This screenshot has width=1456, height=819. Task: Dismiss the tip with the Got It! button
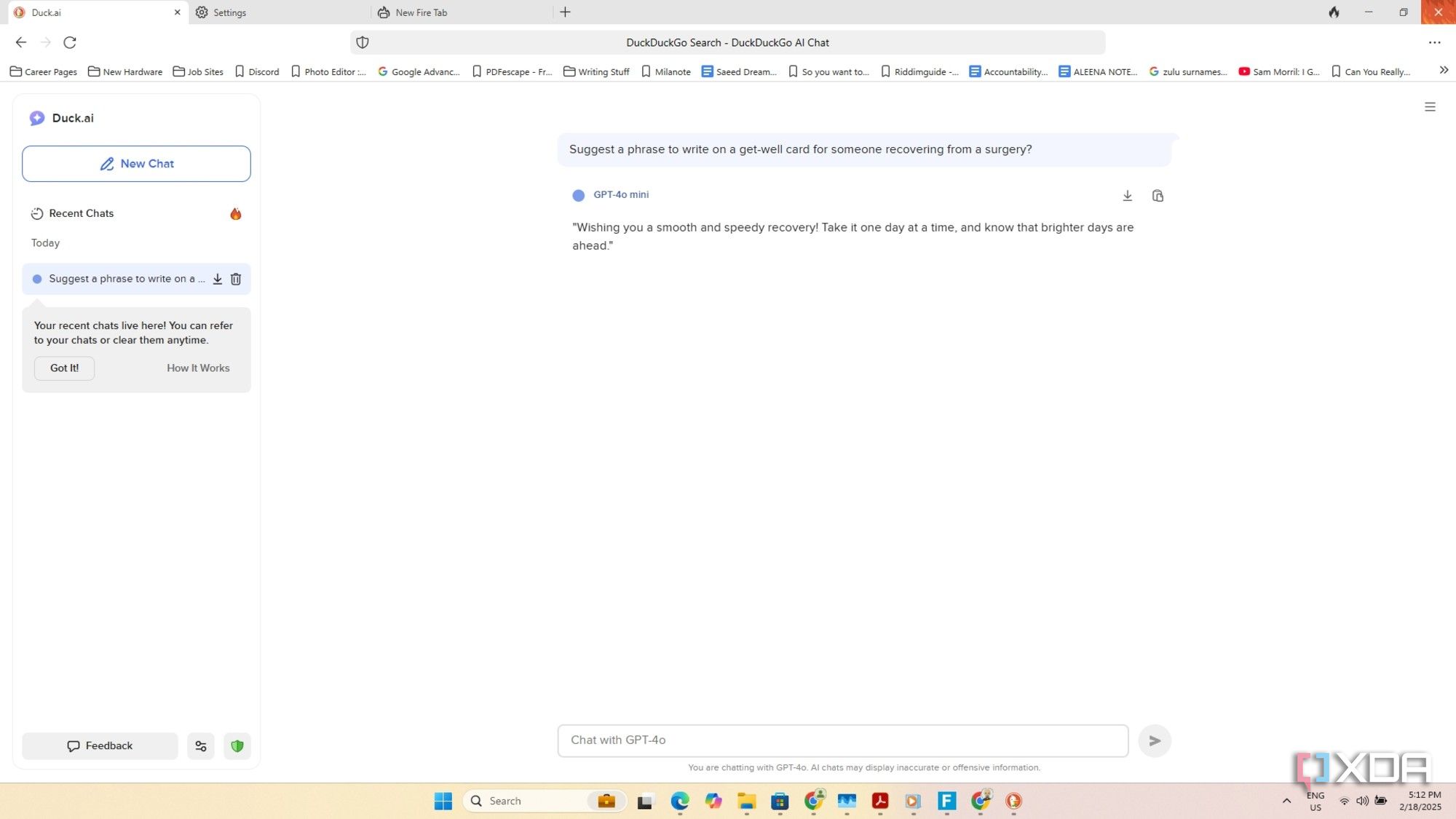[x=64, y=368]
